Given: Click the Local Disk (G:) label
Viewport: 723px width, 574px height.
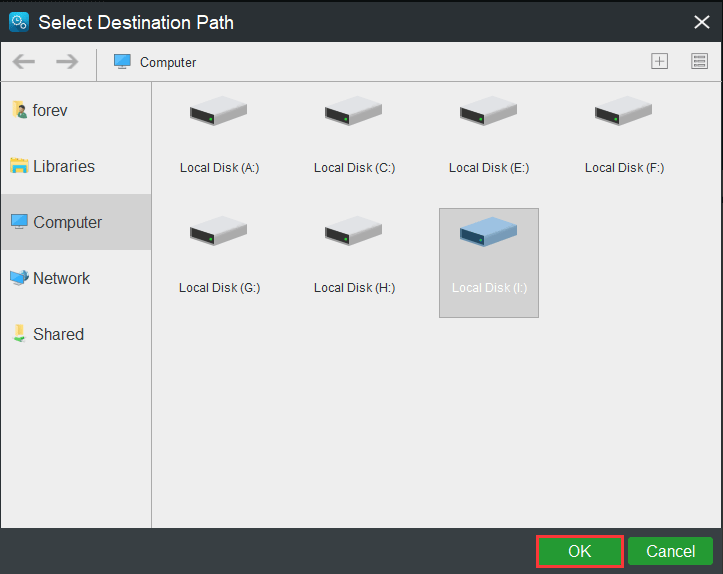Looking at the screenshot, I should click(x=219, y=288).
